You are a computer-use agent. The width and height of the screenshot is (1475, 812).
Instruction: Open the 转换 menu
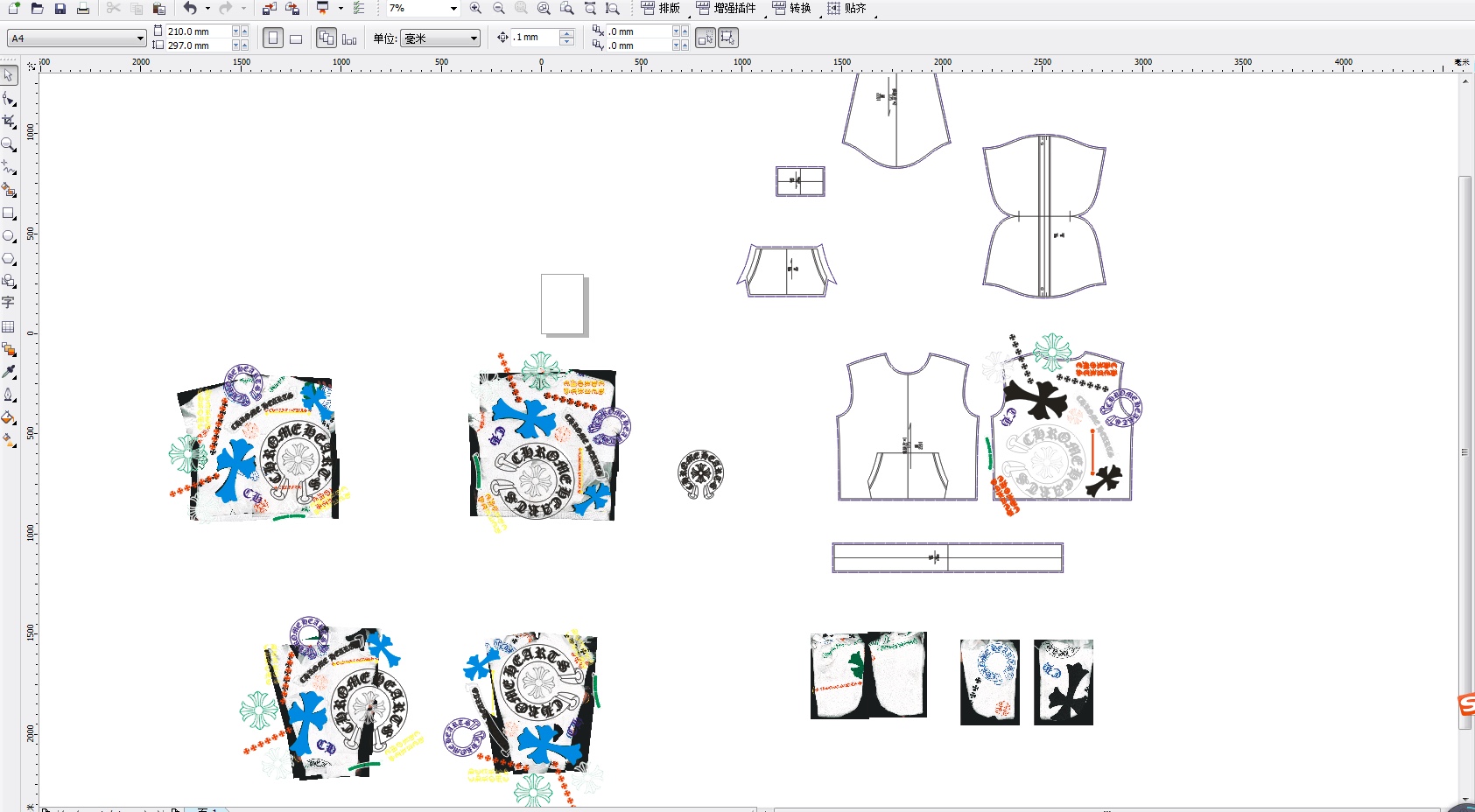pyautogui.click(x=792, y=9)
